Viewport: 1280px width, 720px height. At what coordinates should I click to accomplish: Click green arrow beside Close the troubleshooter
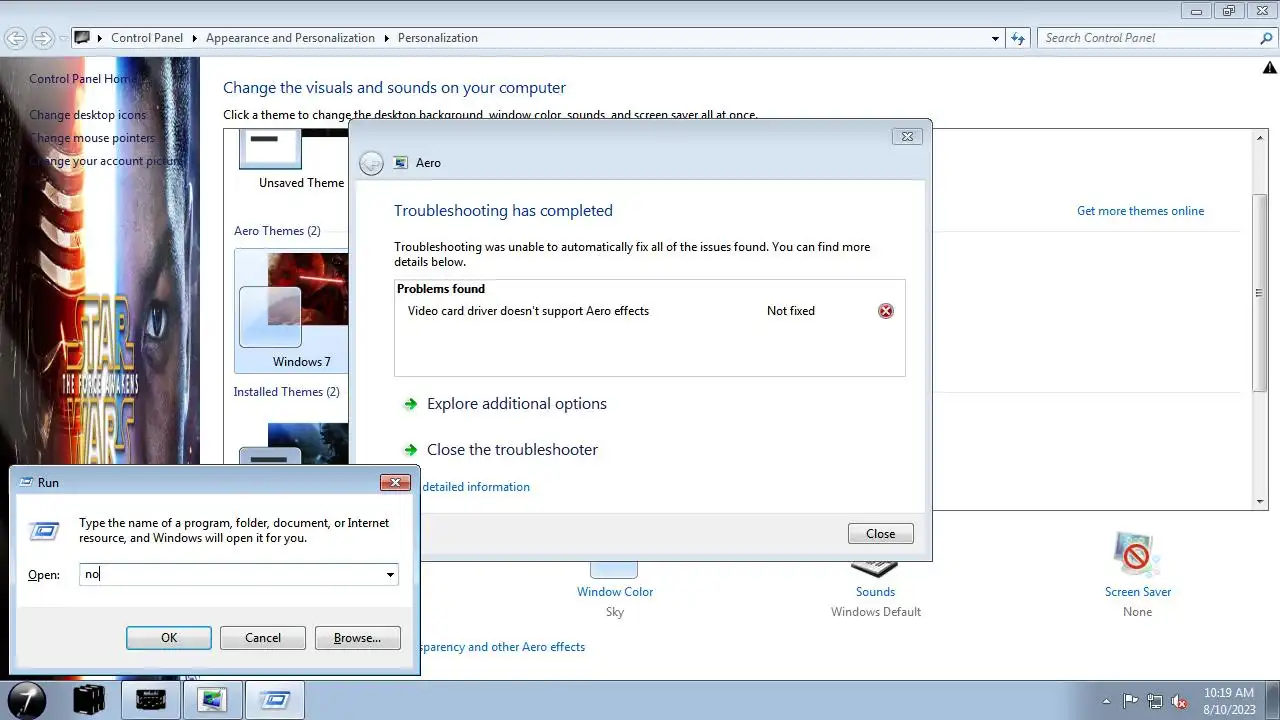click(410, 450)
